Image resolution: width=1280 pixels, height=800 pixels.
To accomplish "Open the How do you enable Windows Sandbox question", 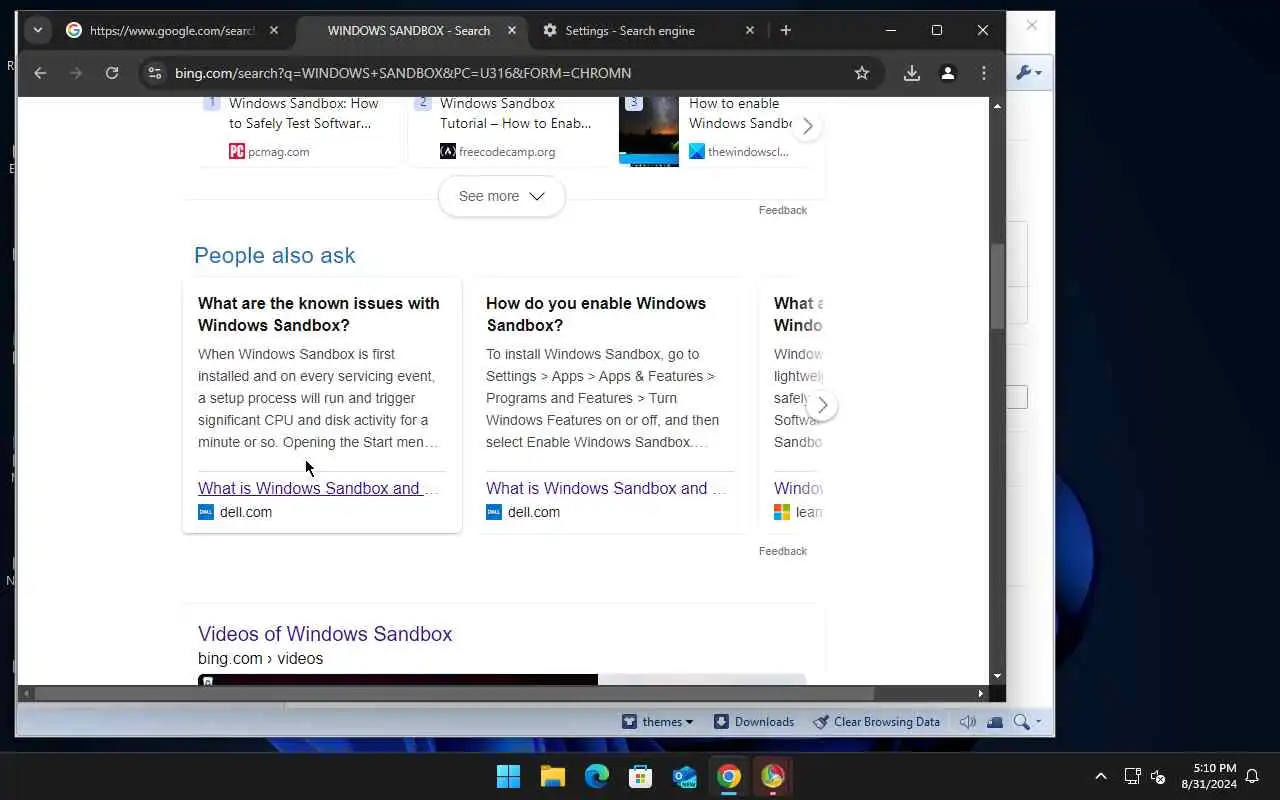I will tap(596, 314).
